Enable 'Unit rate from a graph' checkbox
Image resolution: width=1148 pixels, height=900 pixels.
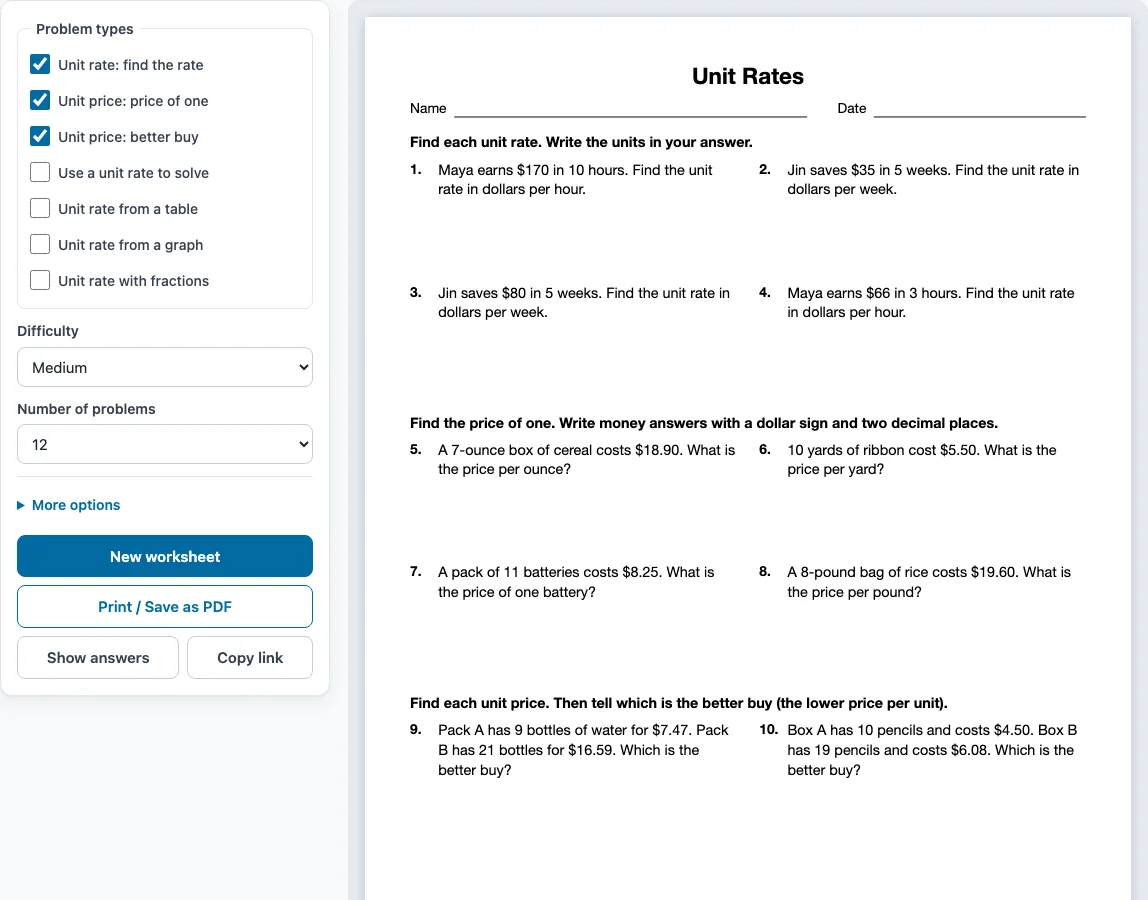(x=40, y=244)
